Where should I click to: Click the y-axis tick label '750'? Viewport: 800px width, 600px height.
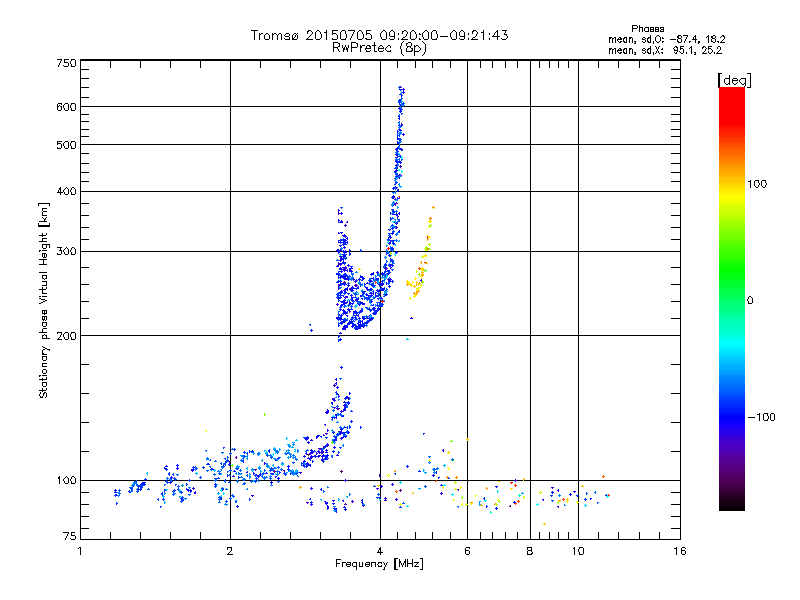click(66, 63)
